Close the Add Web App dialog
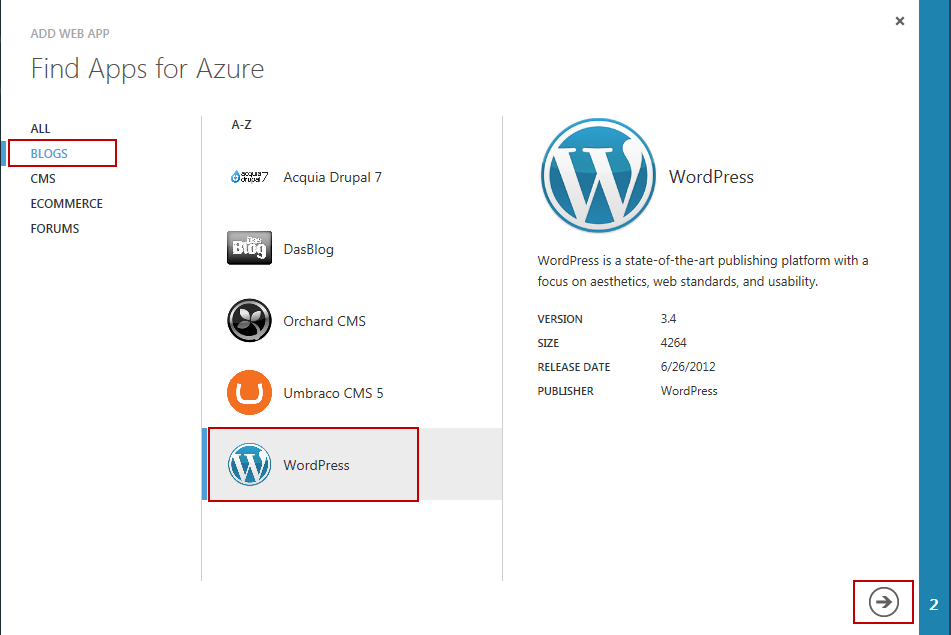 [x=900, y=21]
